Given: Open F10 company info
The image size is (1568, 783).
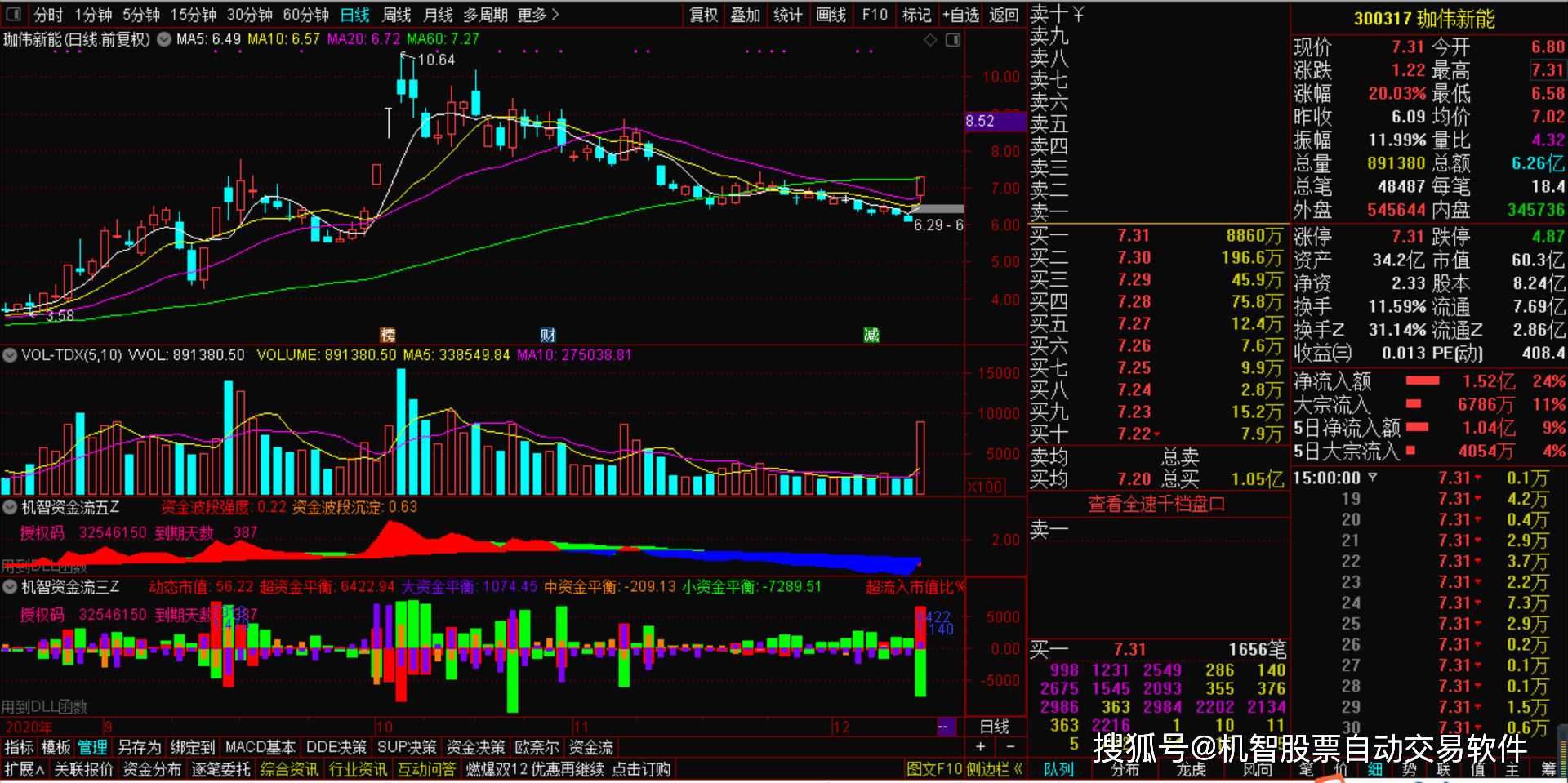Looking at the screenshot, I should pos(875,15).
